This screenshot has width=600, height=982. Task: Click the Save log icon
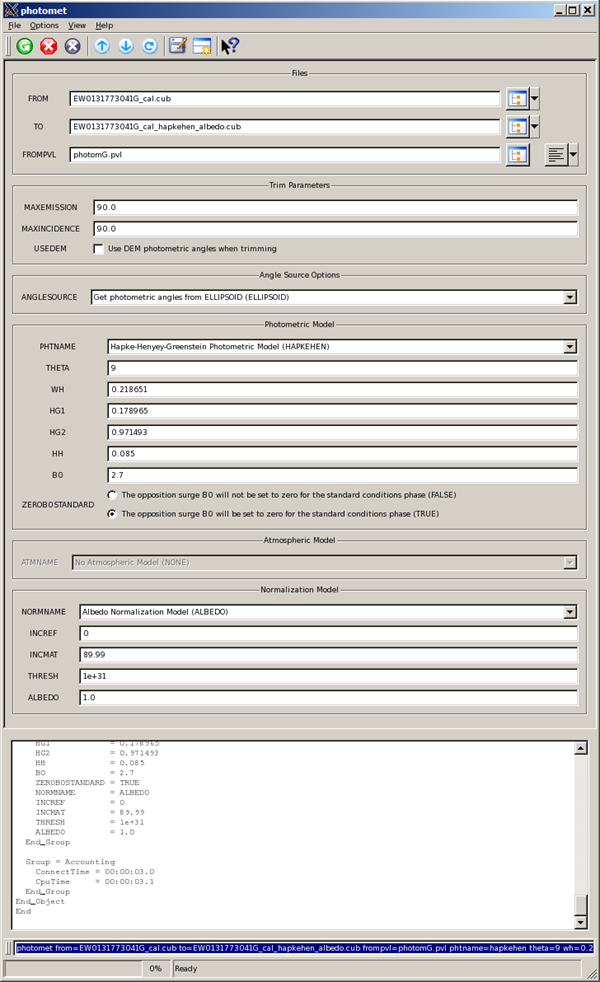pos(178,46)
